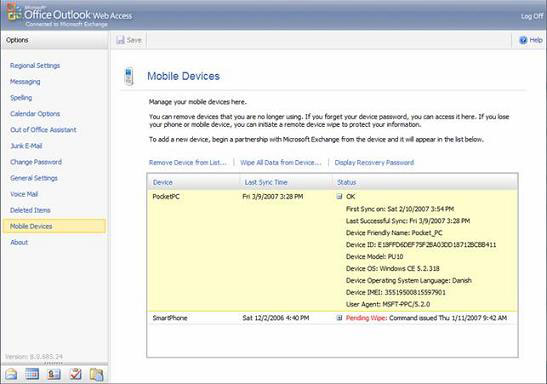
Task: Click Wipe All Data from Device link
Action: [280, 163]
